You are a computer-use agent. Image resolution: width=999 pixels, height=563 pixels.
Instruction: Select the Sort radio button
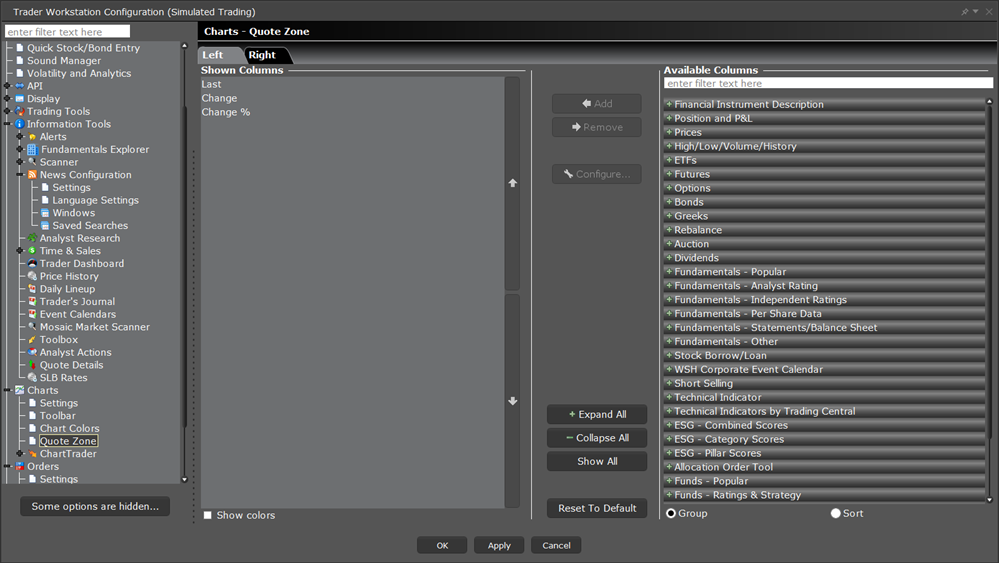[x=836, y=513]
